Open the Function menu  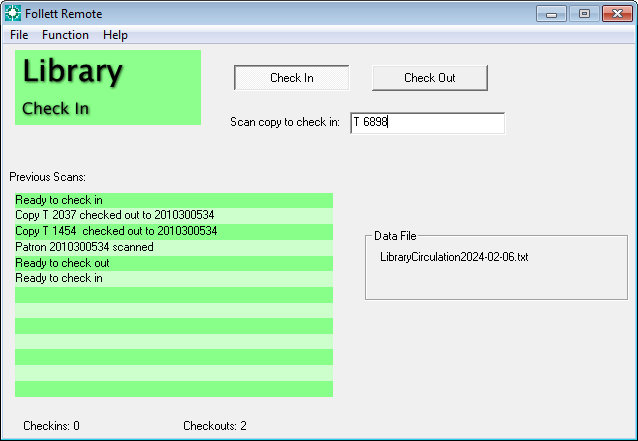[x=65, y=35]
